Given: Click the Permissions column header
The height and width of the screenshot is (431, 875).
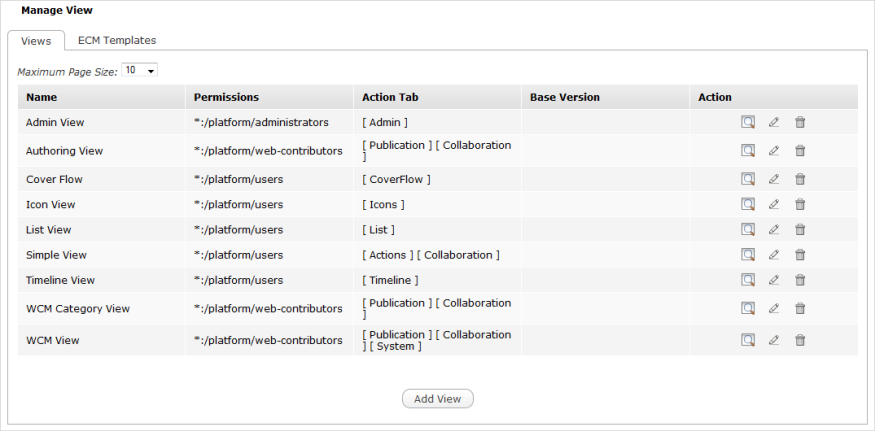Looking at the screenshot, I should click(226, 97).
